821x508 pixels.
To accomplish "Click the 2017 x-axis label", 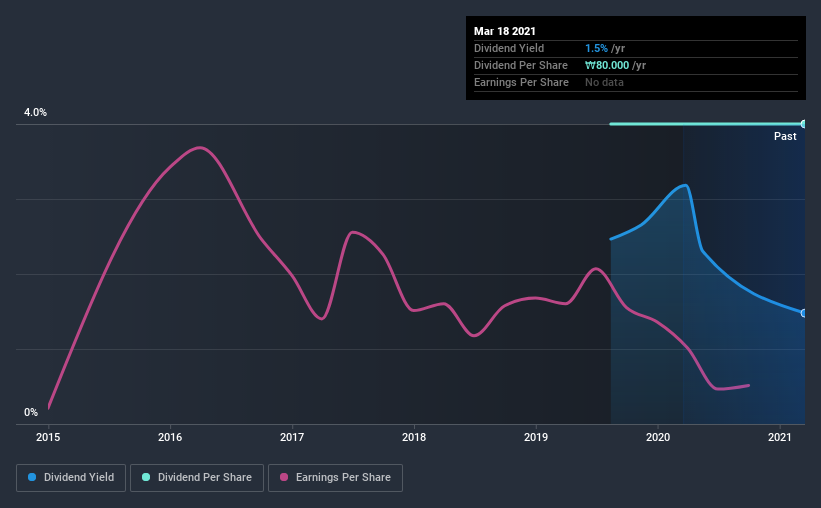I will [292, 437].
